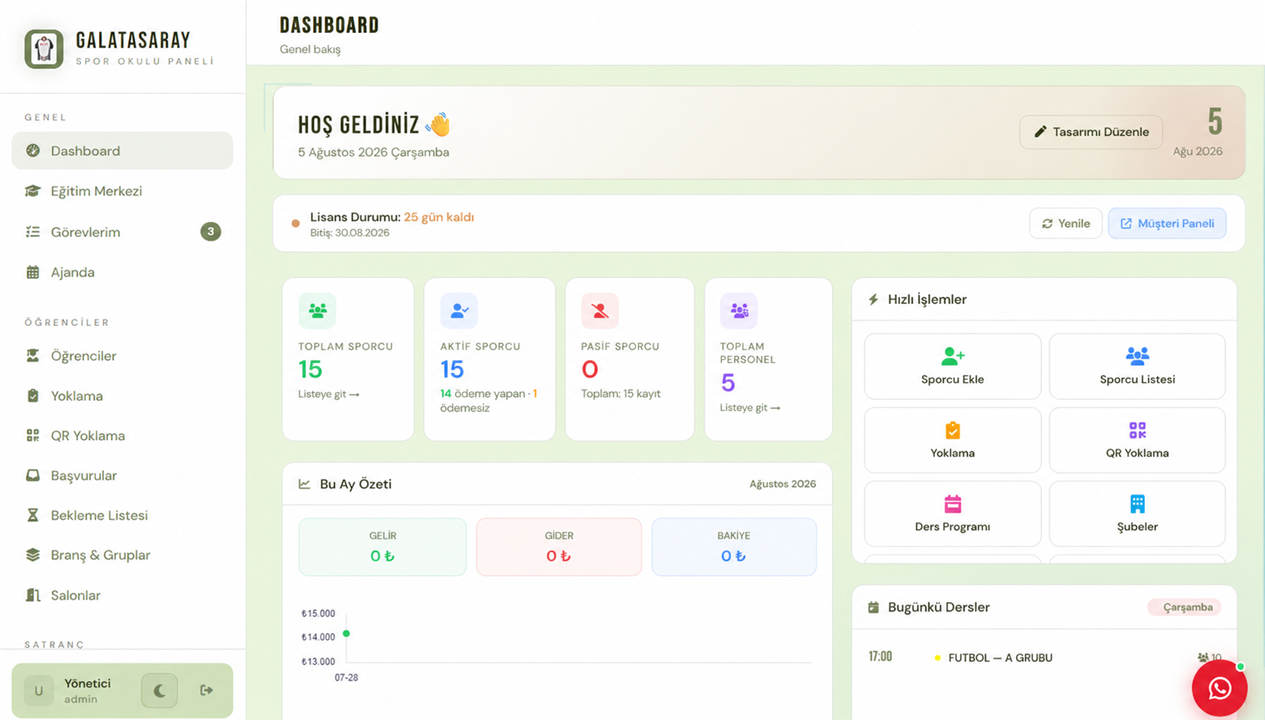Open Öğrenciler sidebar item

coord(122,356)
